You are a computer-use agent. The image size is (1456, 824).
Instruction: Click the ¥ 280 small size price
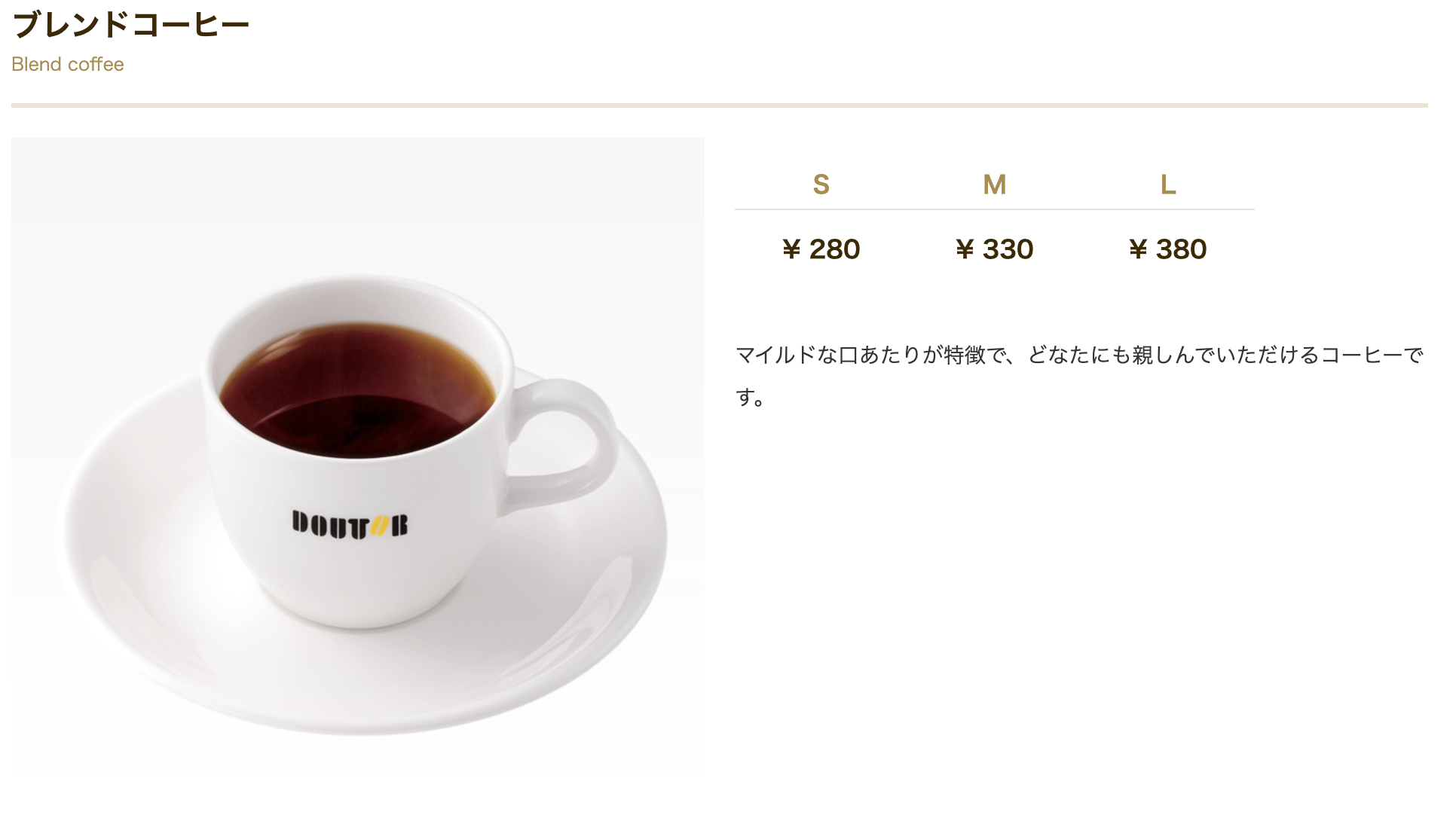(x=821, y=249)
